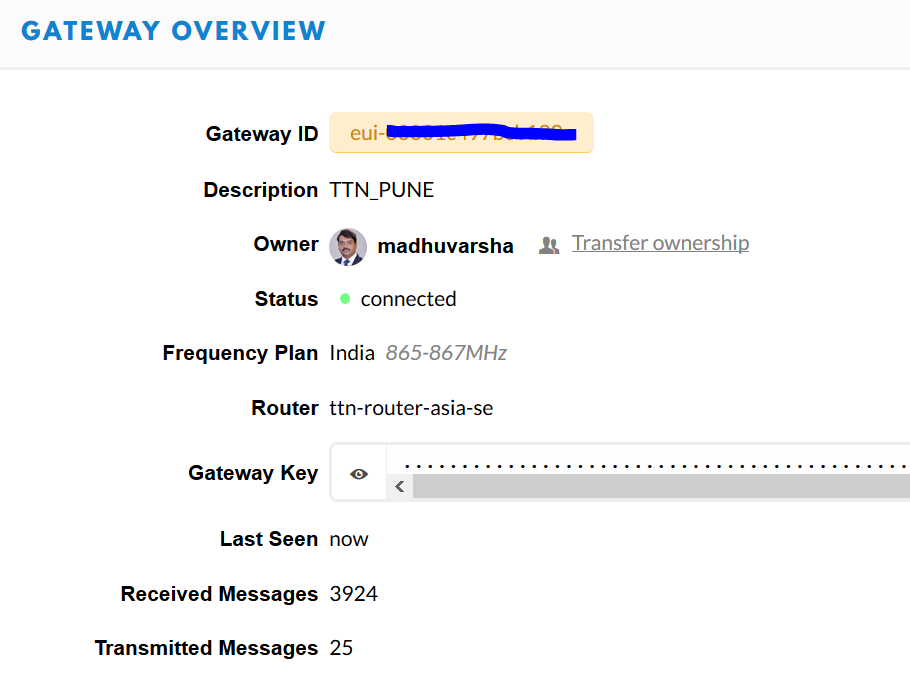Click the GATEWAY OVERVIEW page title

click(x=173, y=30)
